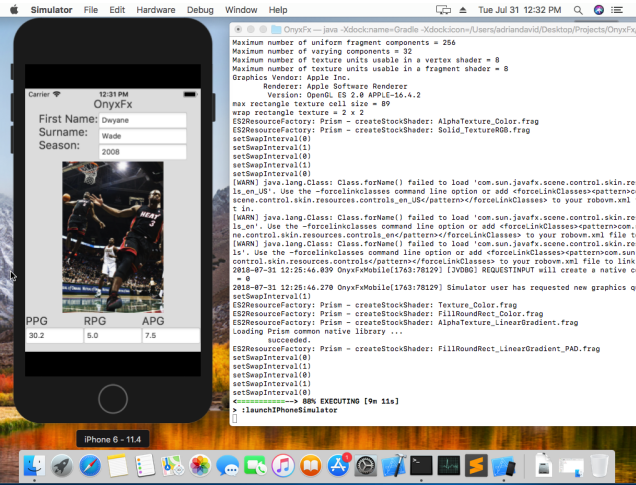
Task: Open Notes from the Dock
Action: (117, 466)
